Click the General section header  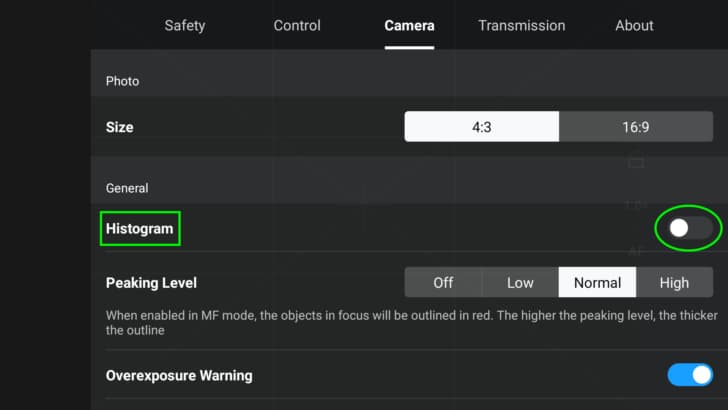[127, 188]
